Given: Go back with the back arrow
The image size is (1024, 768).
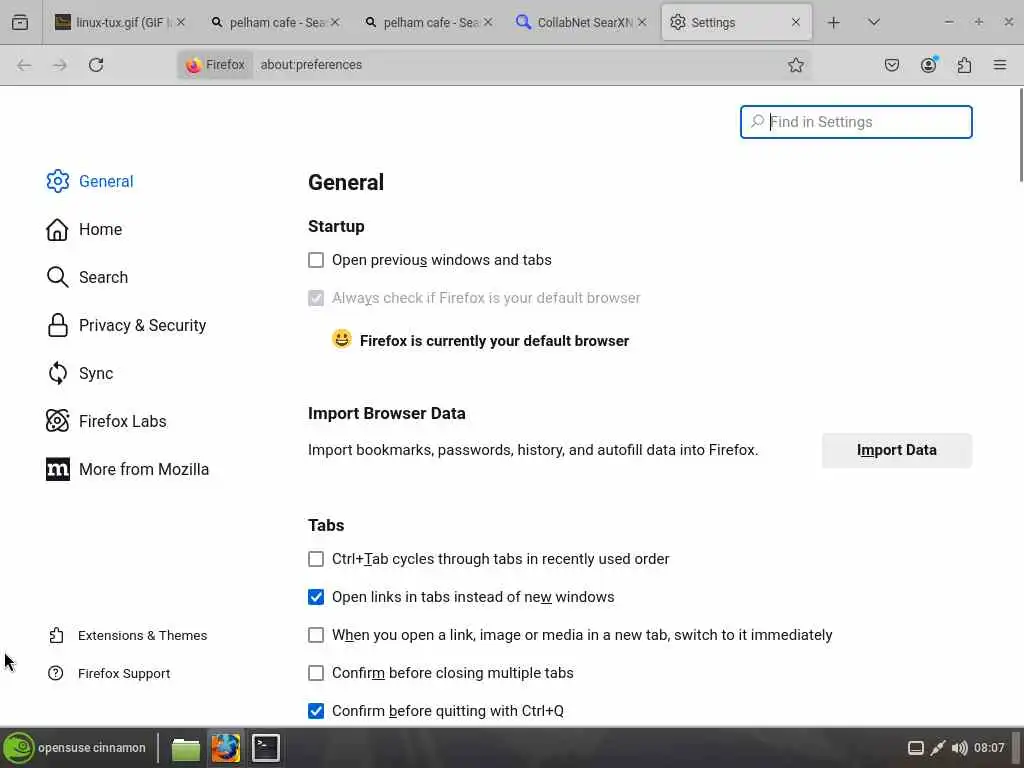Looking at the screenshot, I should coord(24,65).
